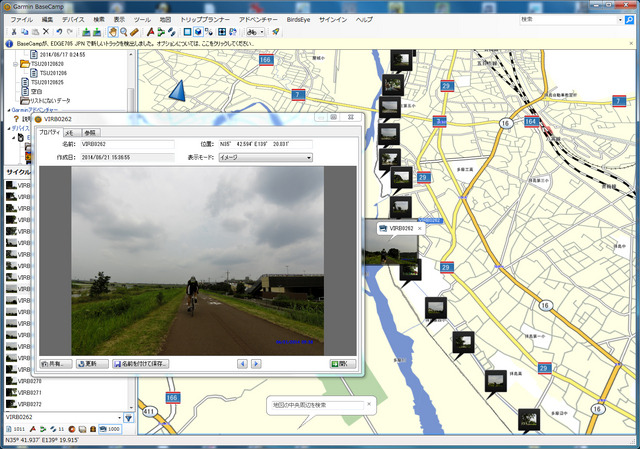Select the New Track footprints tool

pyautogui.click(x=171, y=32)
